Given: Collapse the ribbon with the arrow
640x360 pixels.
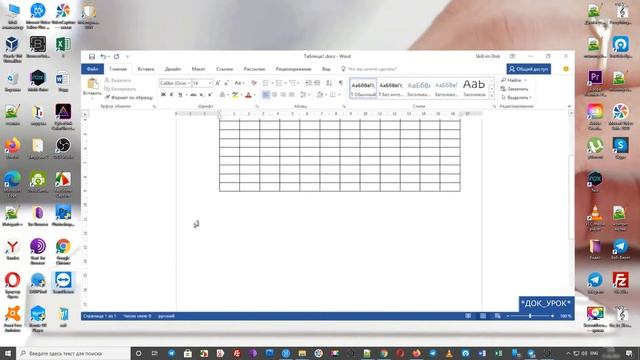Looking at the screenshot, I should [569, 107].
